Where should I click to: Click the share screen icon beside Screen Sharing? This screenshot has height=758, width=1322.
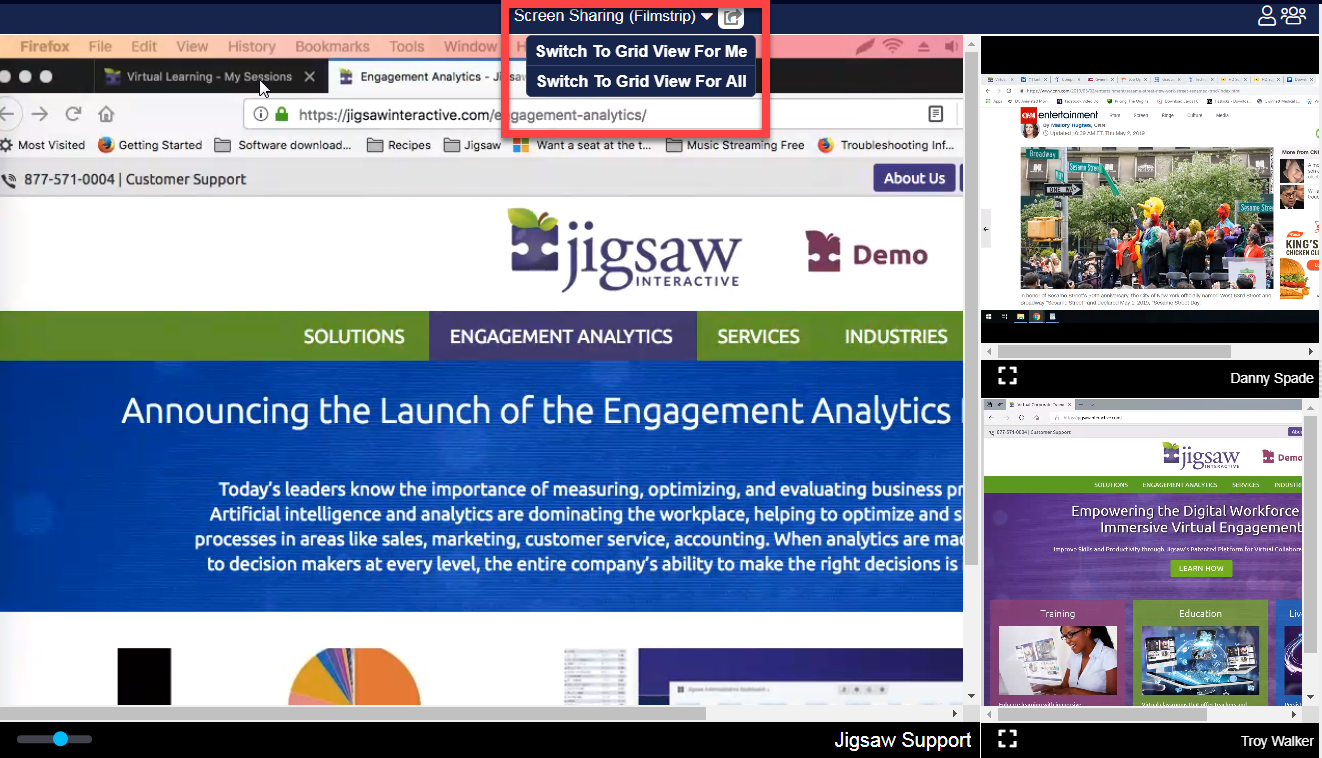(731, 17)
